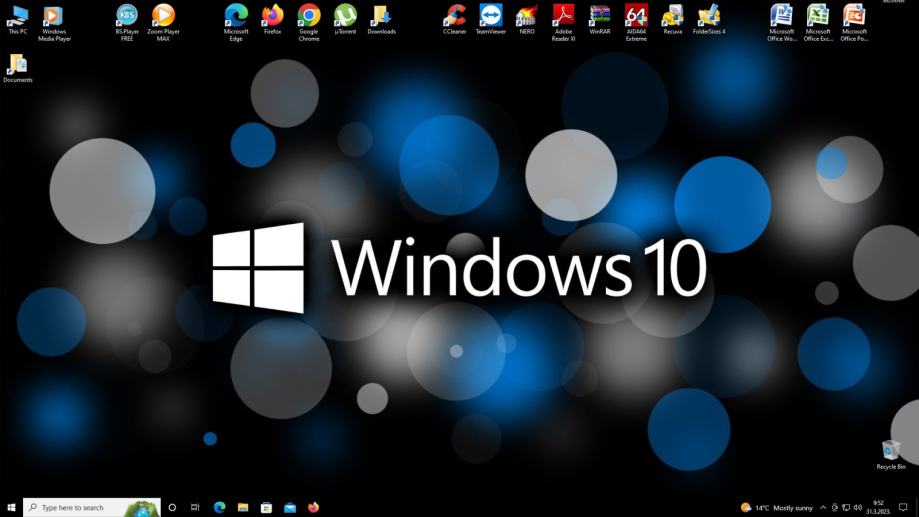Open the Mail app from taskbar
The width and height of the screenshot is (919, 517).
point(290,508)
